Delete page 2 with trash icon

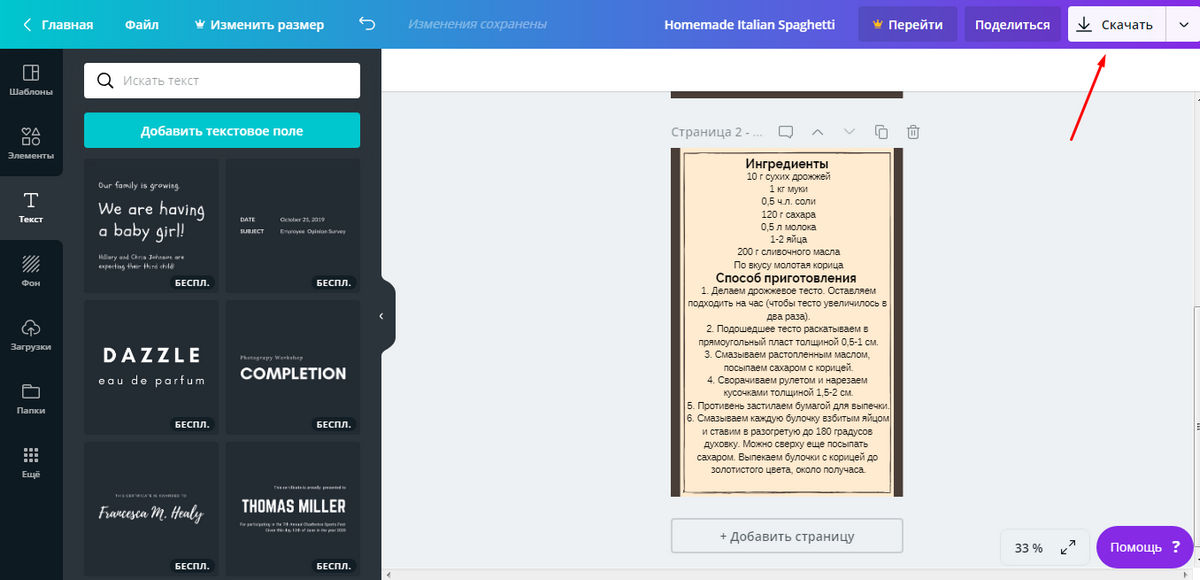(x=913, y=132)
